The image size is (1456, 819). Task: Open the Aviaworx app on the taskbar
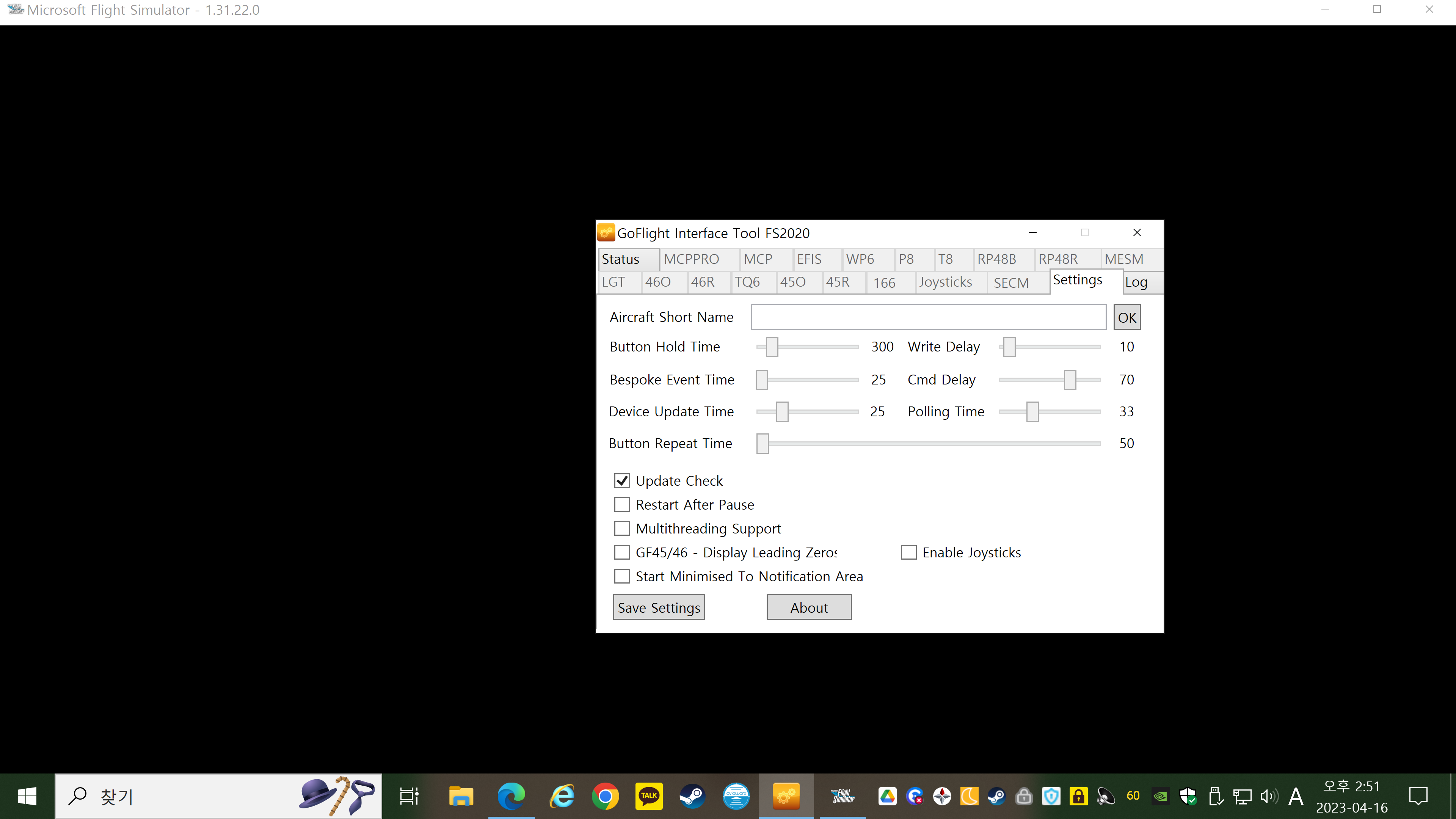[x=736, y=796]
